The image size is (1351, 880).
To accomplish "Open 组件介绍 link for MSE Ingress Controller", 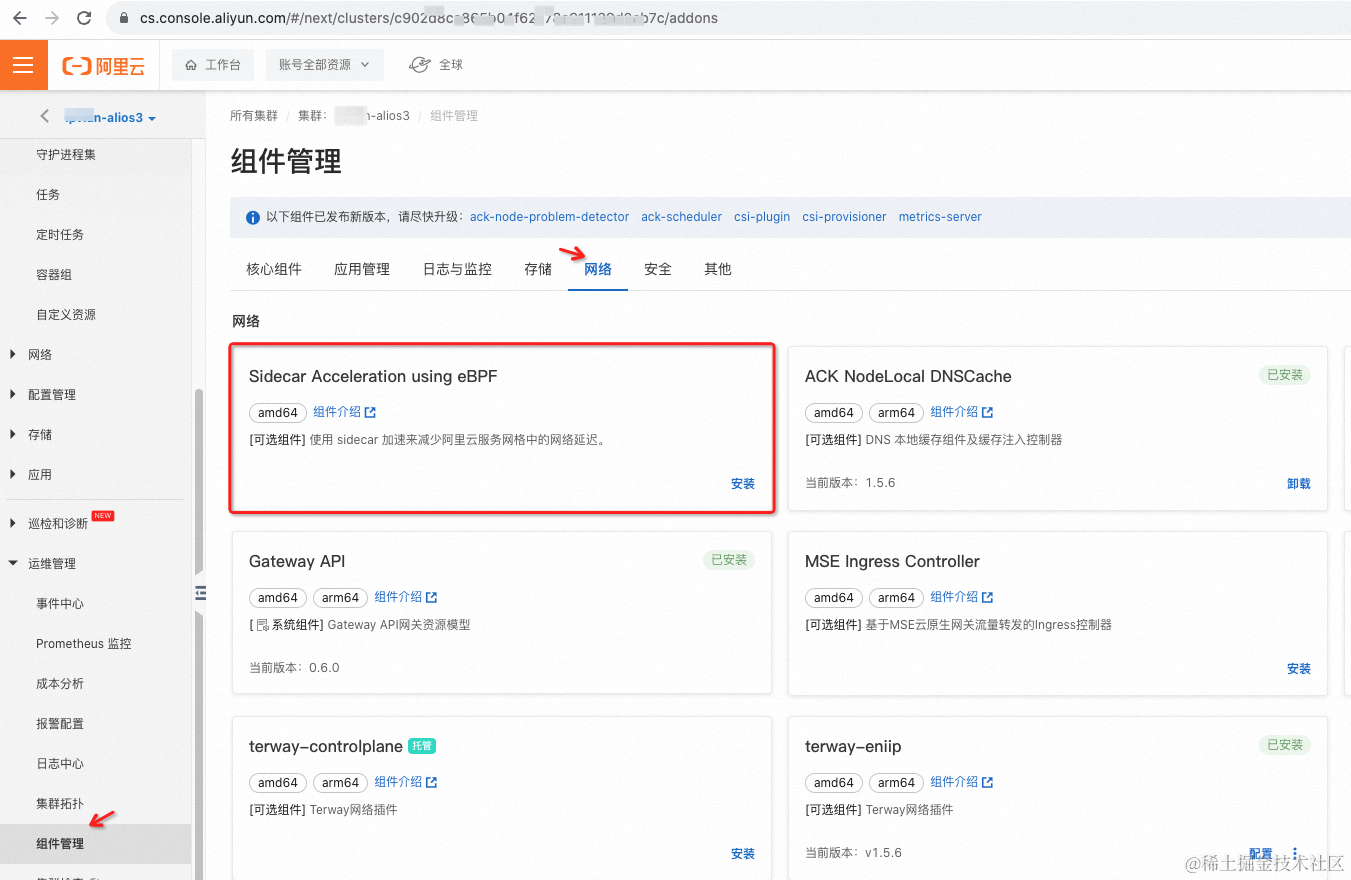I will 962,597.
